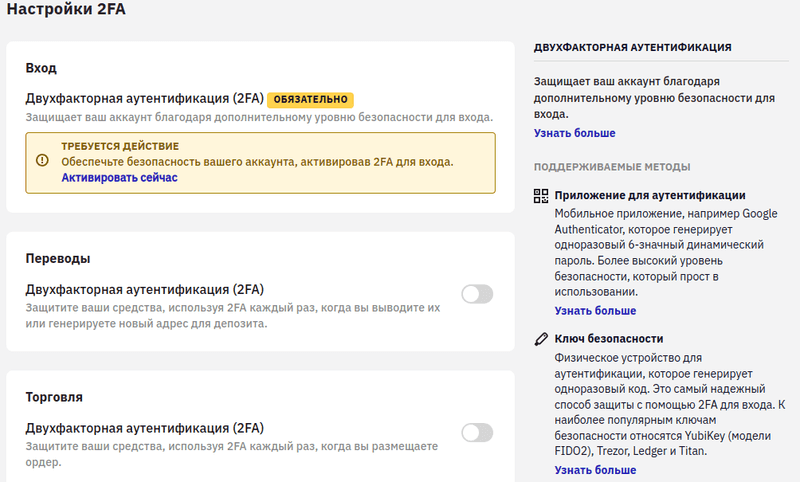Click the security key pen icon
The image size is (800, 482).
coord(541,339)
